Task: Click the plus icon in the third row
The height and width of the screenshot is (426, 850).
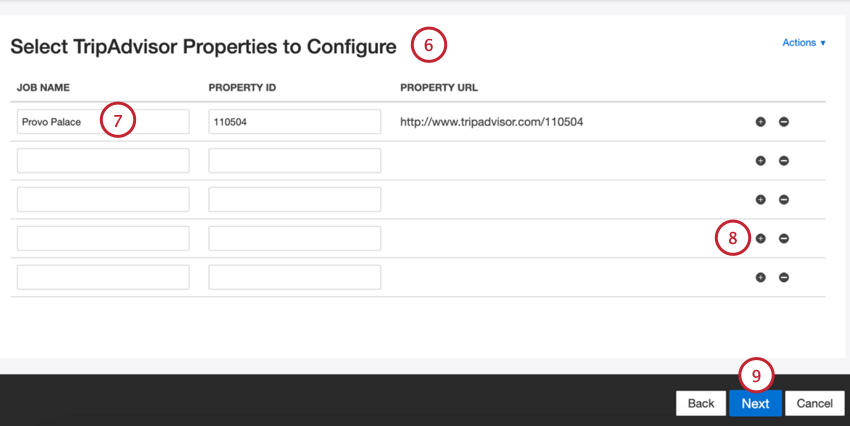Action: [x=760, y=199]
